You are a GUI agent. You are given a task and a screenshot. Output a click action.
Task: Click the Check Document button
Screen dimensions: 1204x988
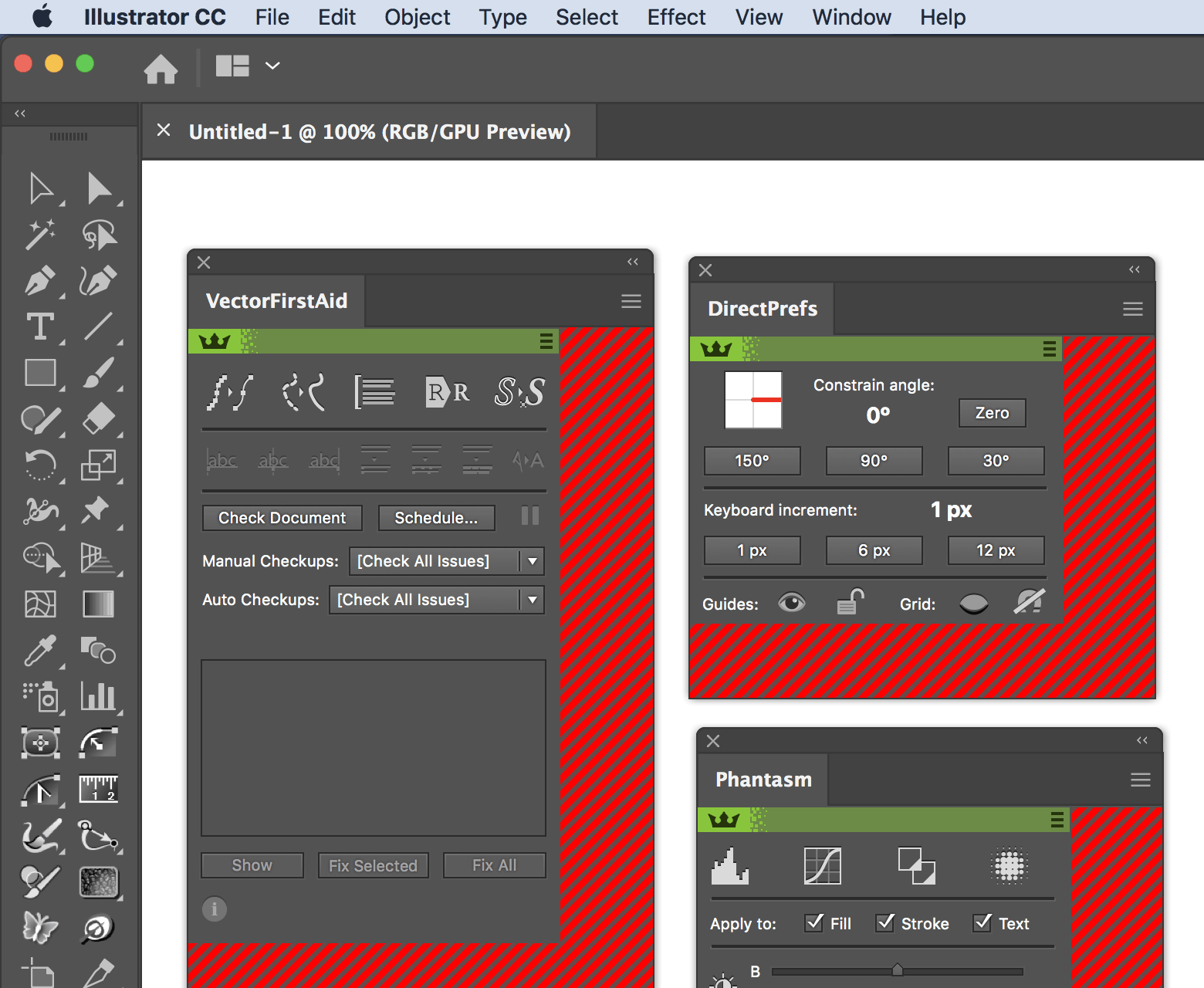[x=282, y=518]
